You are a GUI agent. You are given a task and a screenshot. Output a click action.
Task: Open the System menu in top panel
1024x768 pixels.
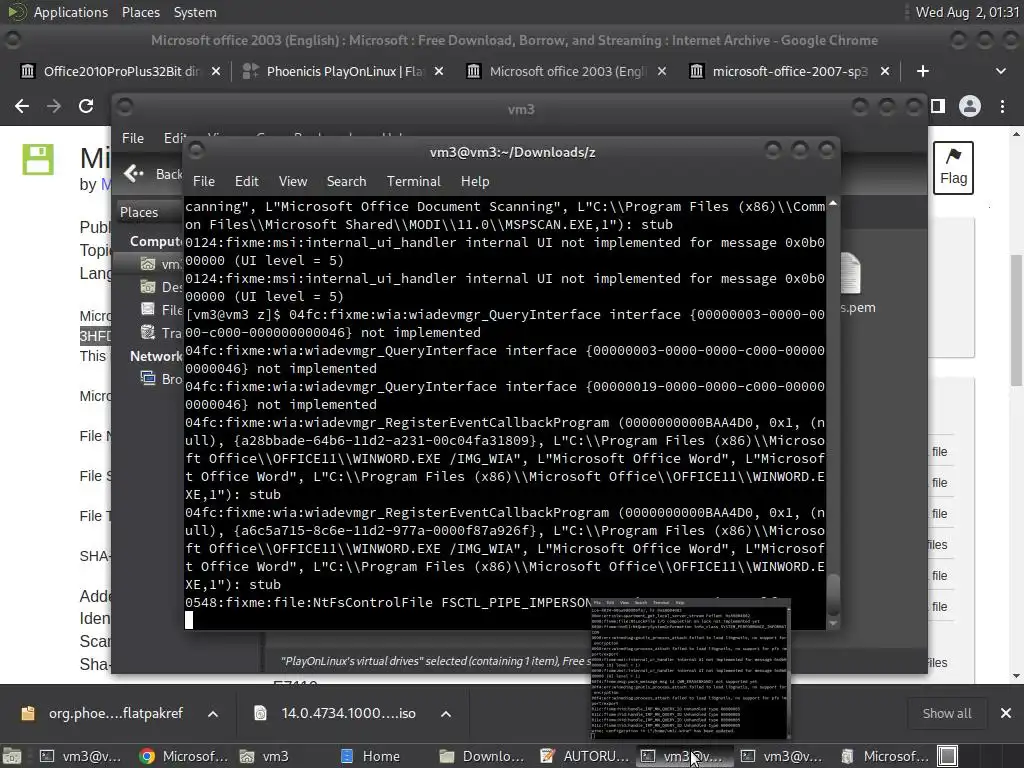(195, 12)
